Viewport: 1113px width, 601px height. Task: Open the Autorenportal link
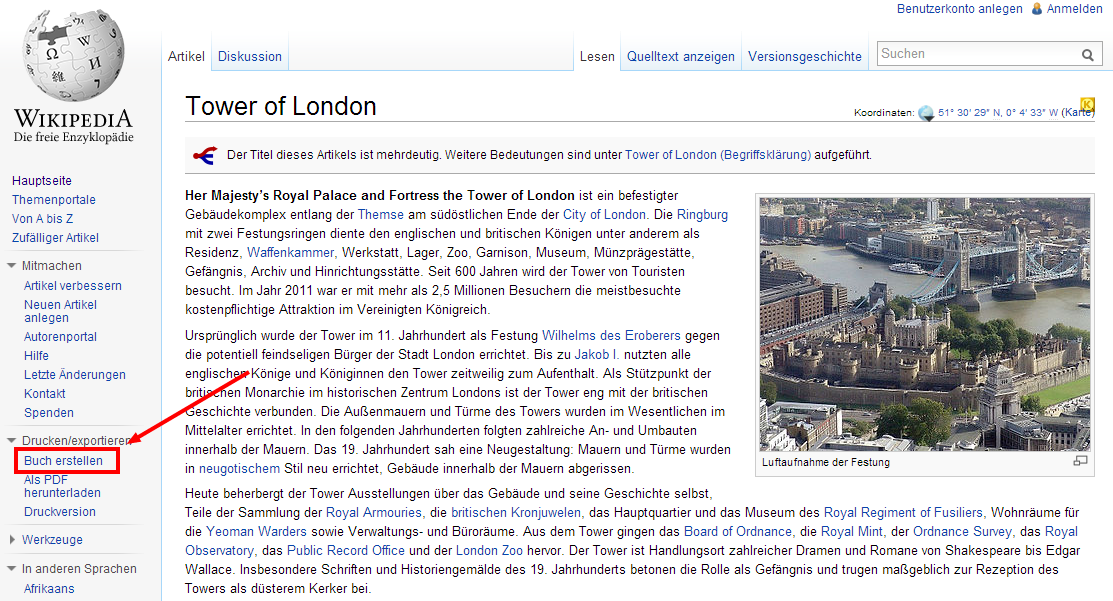(60, 337)
